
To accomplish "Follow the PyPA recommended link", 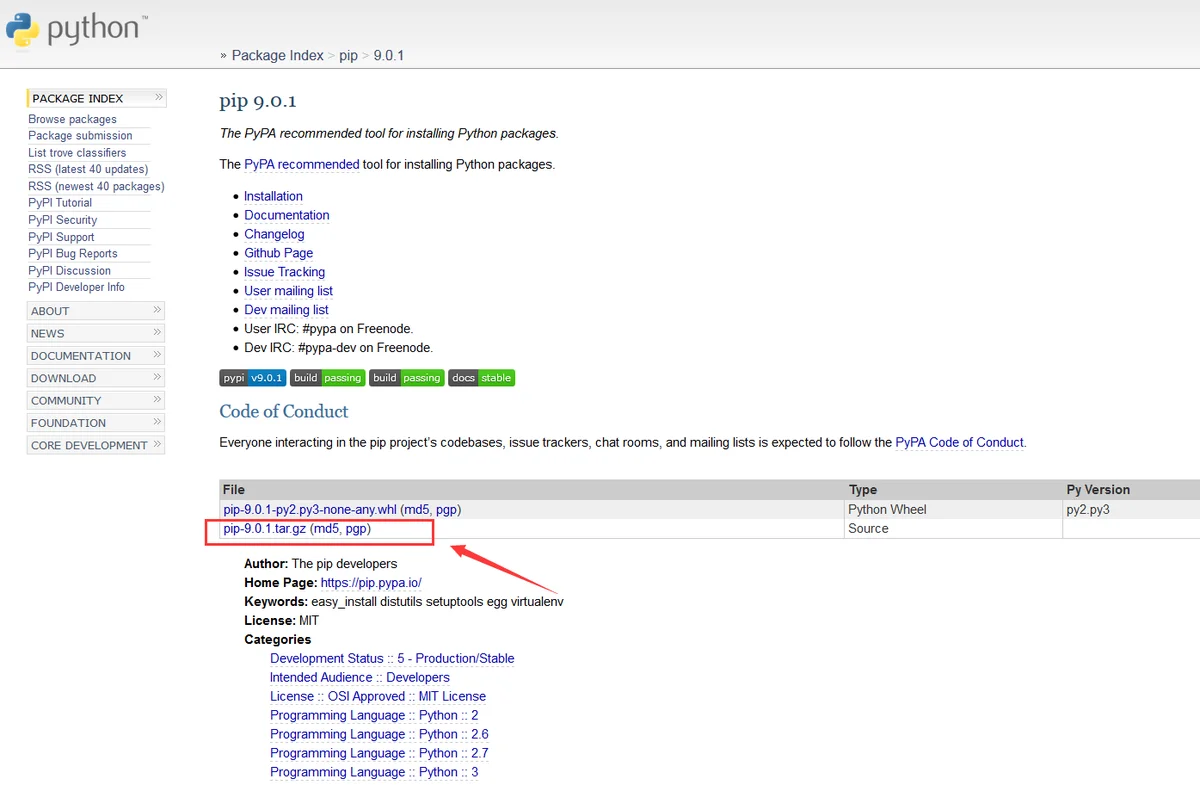I will click(x=302, y=164).
